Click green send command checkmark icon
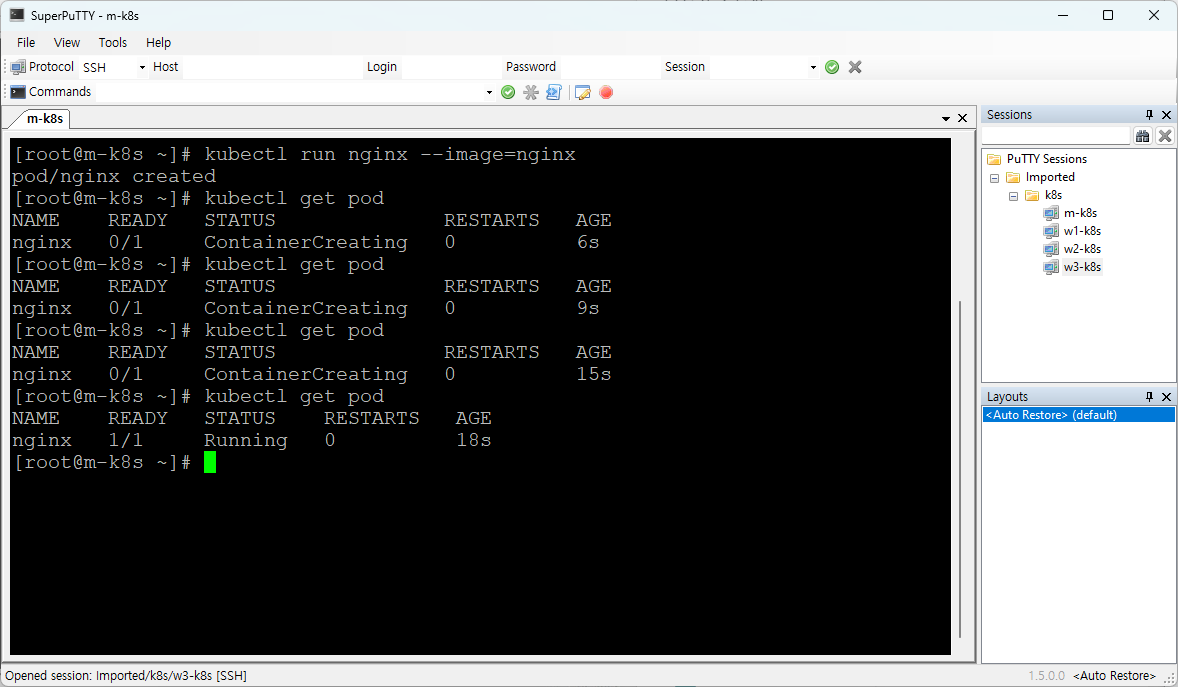The image size is (1178, 687). click(x=509, y=92)
